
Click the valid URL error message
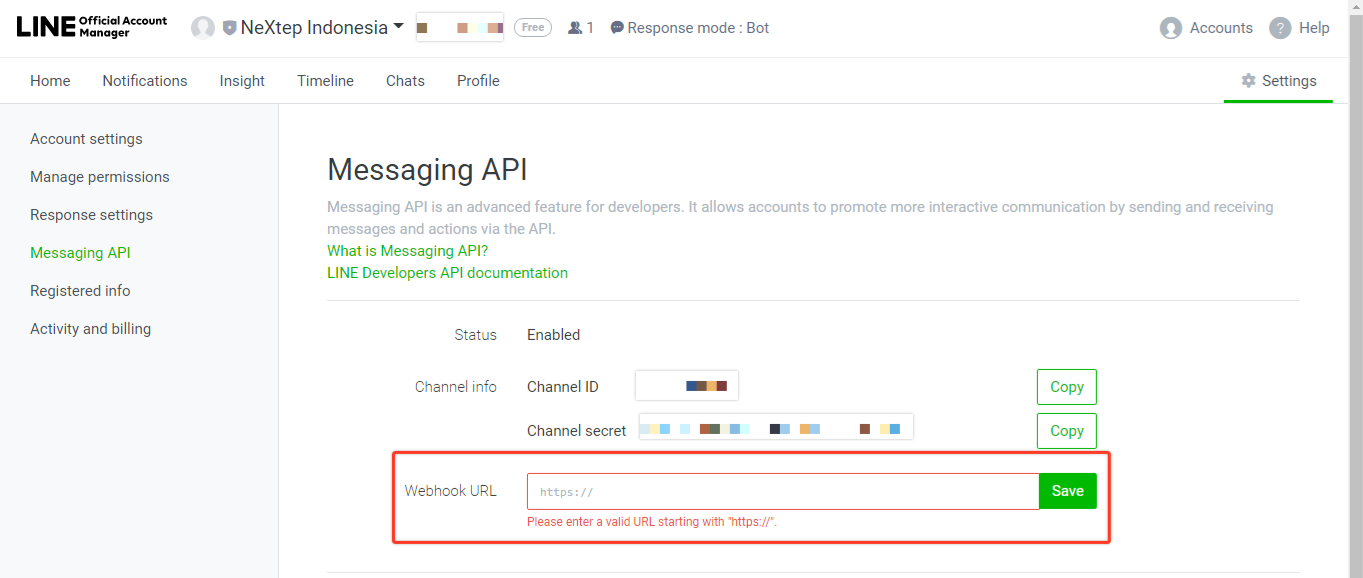click(652, 522)
